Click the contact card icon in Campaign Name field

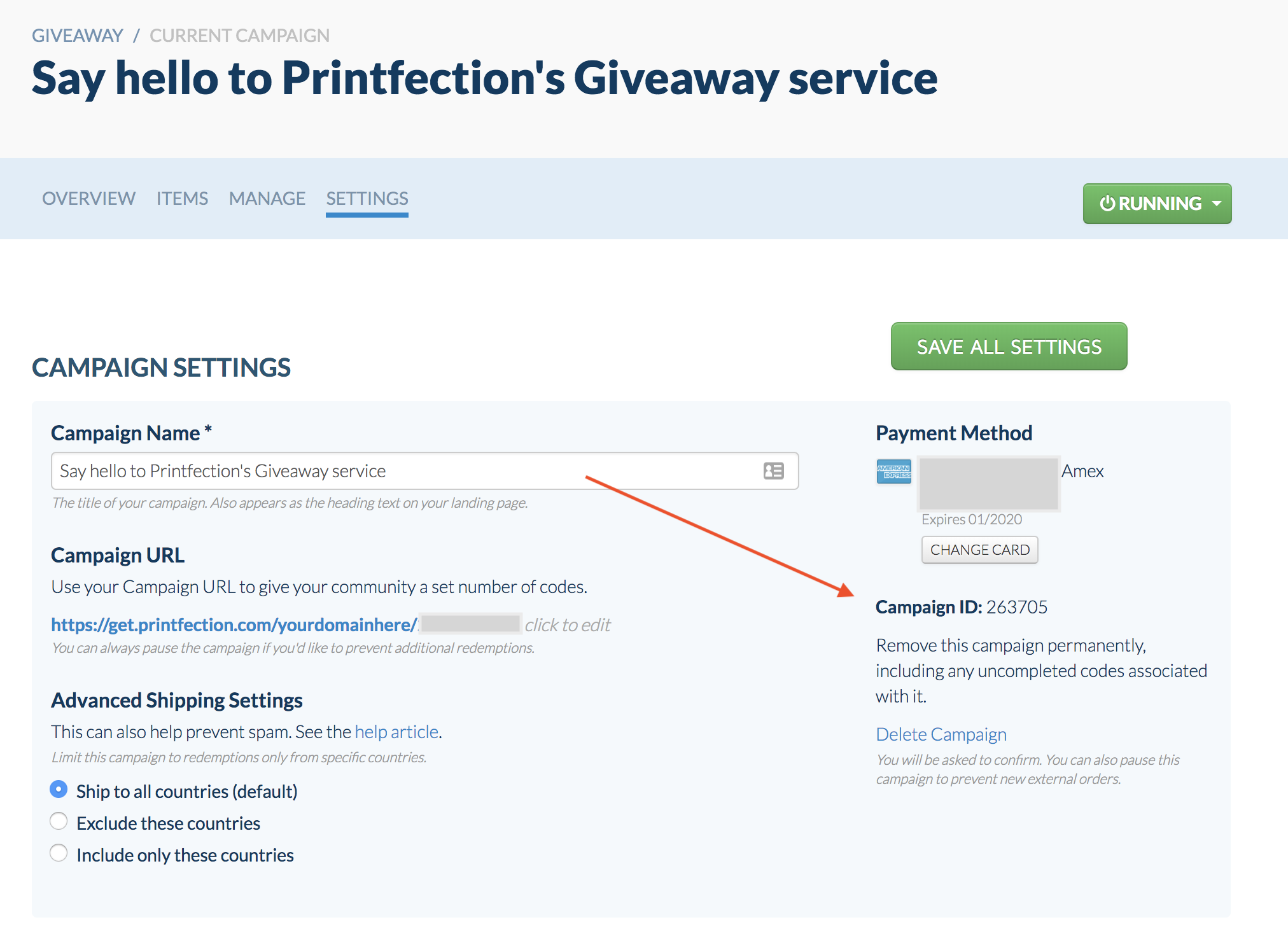tap(773, 471)
